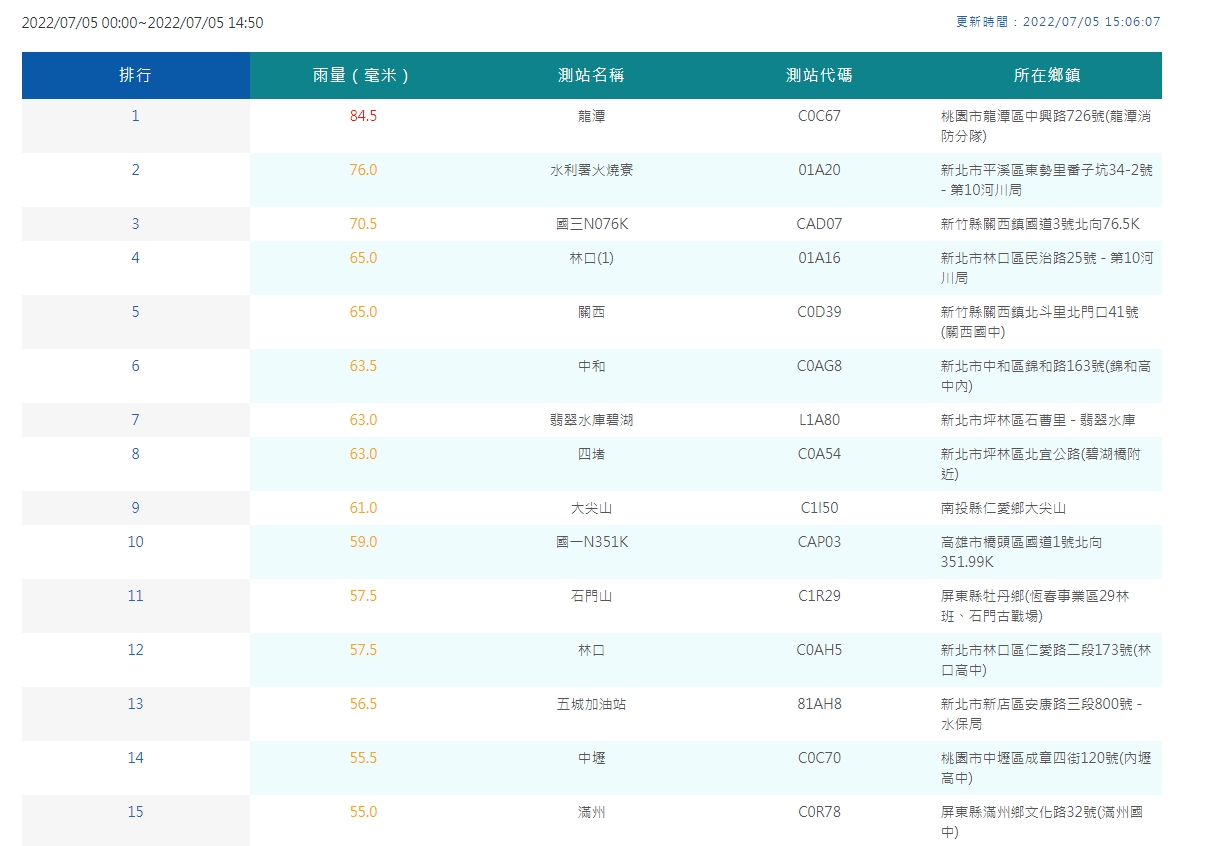Click address 新北市坪林區石碧里 - 翡翠水庫
This screenshot has height=846, width=1211.
coord(1038,420)
